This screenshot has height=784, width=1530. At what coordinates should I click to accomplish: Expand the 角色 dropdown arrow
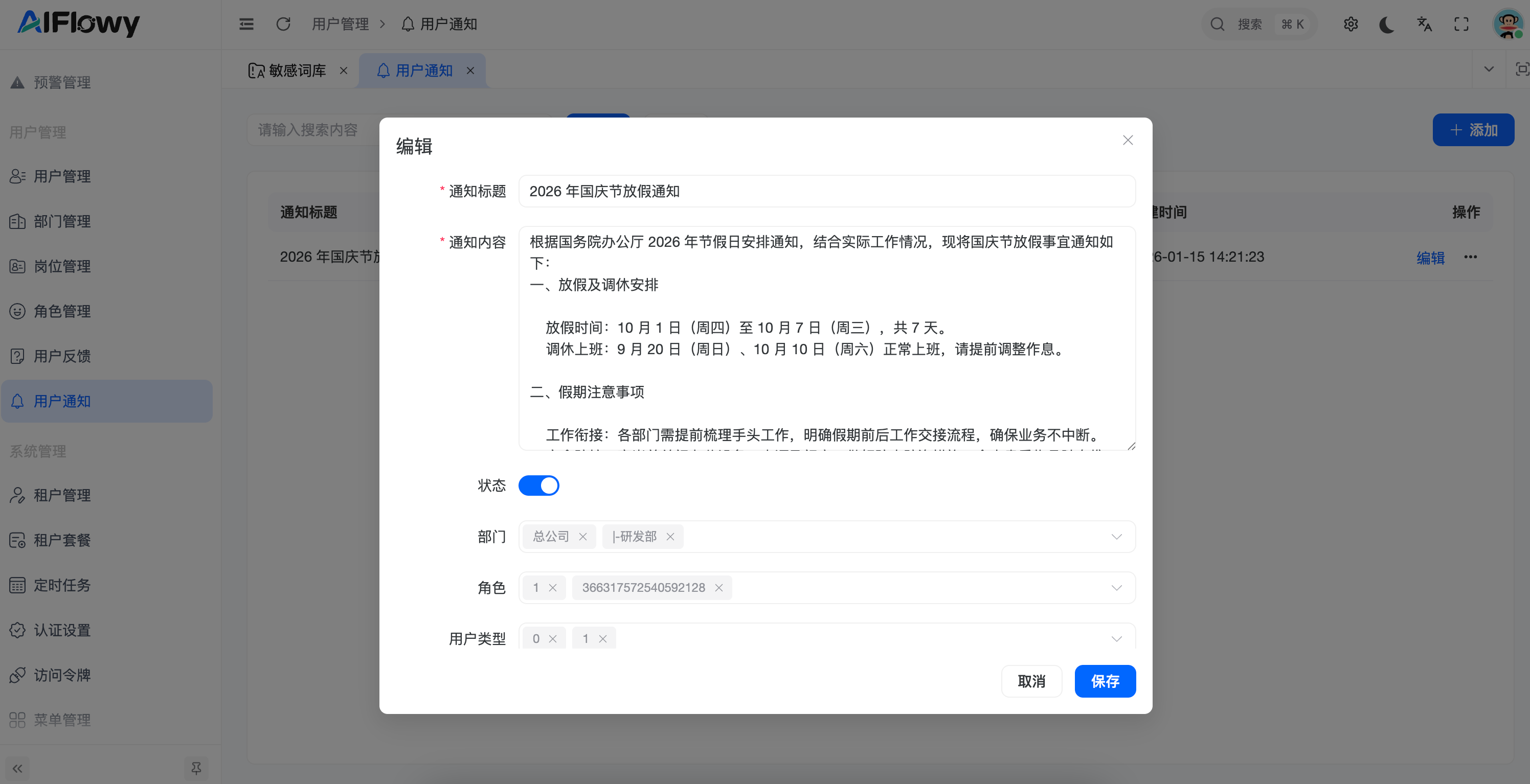tap(1116, 588)
